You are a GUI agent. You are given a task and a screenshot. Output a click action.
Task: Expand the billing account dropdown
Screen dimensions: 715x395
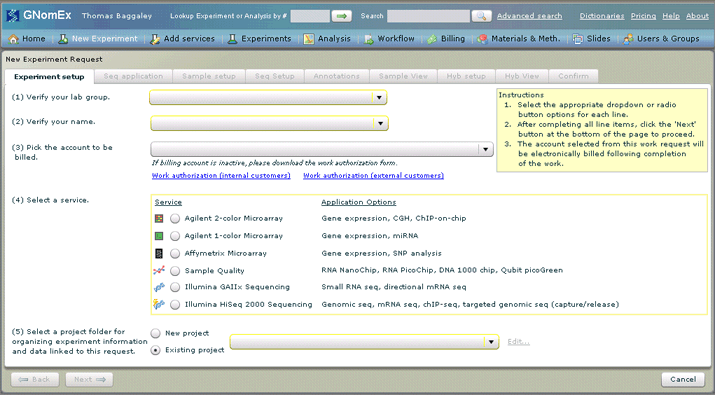click(322, 149)
